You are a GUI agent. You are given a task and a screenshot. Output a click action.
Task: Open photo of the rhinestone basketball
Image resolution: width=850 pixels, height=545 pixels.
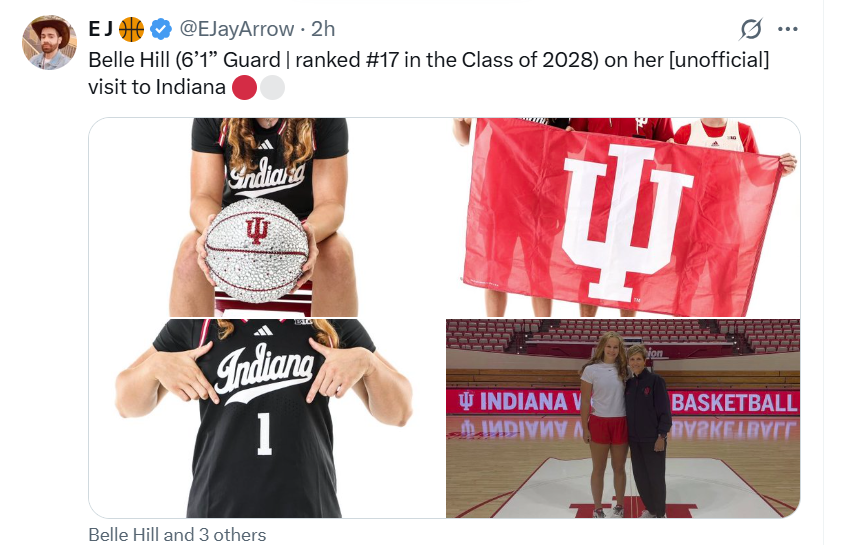click(x=267, y=217)
